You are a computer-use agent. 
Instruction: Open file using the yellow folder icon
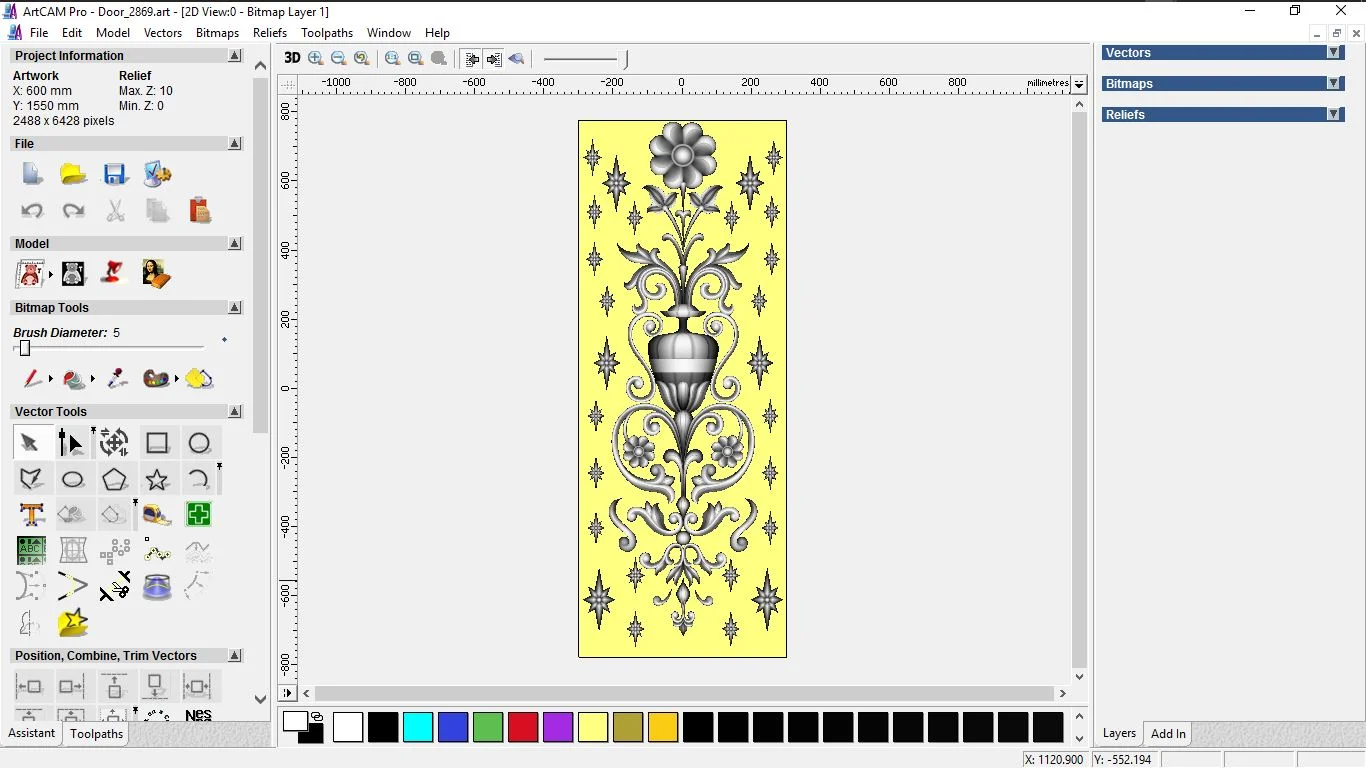[73, 175]
